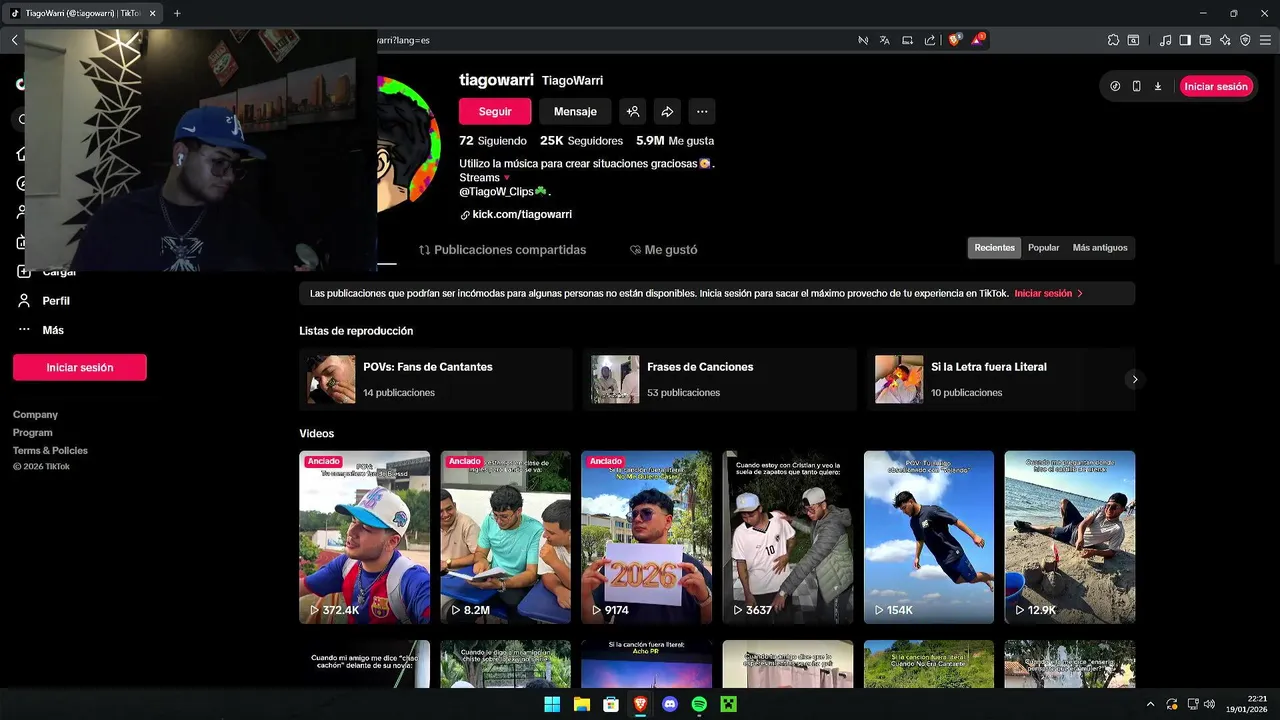The width and height of the screenshot is (1280, 720).
Task: Open the pinned video with 8.2M views
Action: tap(506, 537)
